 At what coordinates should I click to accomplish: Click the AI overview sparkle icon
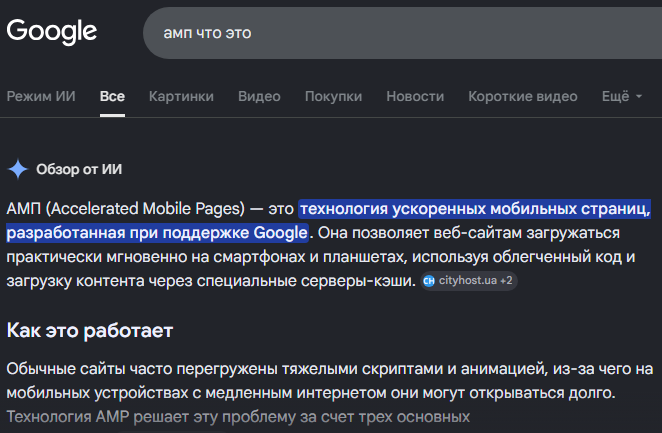[x=18, y=169]
